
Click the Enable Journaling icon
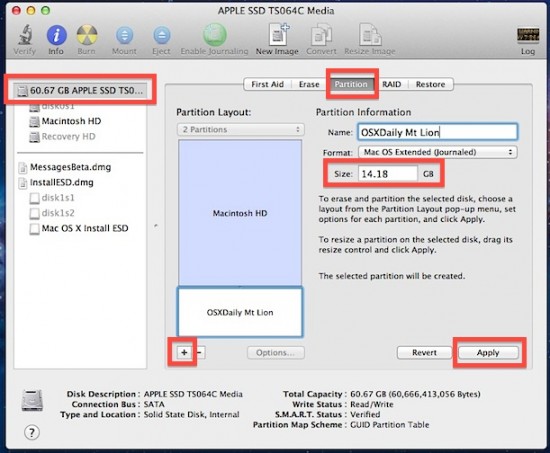(x=215, y=35)
